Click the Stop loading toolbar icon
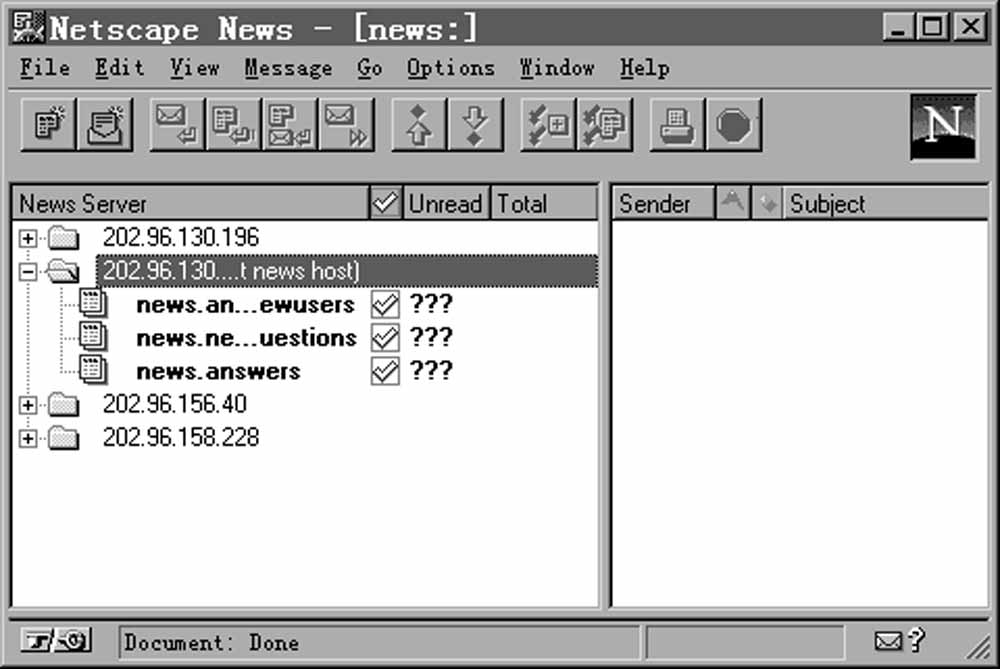The image size is (1000, 669). [734, 124]
